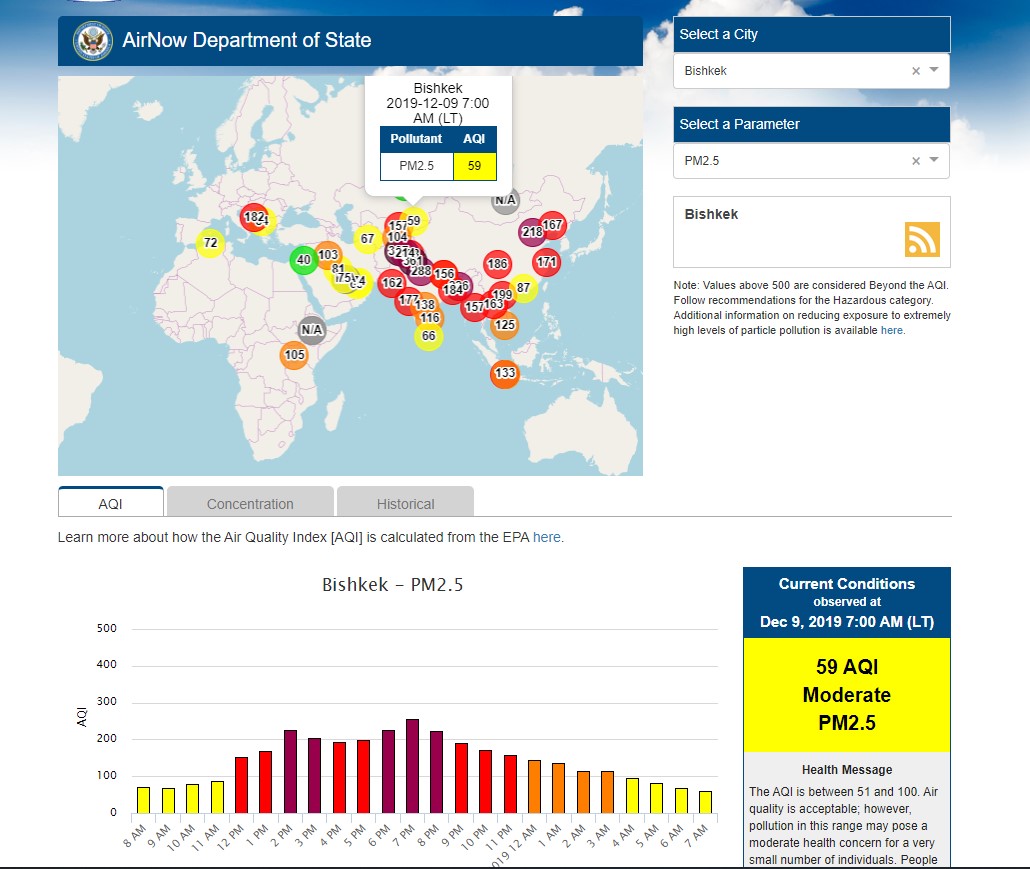The image size is (1030, 869).
Task: Click the orange RSS feed icon
Action: (921, 240)
